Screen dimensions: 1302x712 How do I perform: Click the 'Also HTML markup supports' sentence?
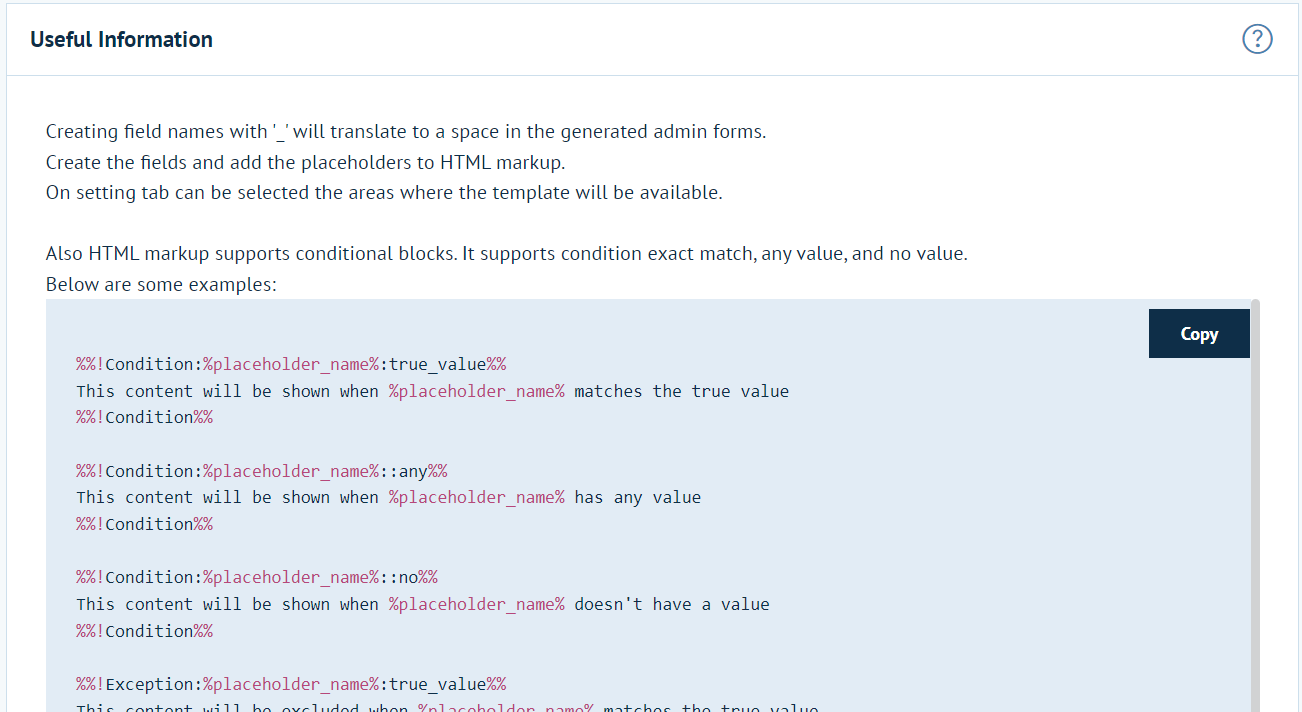click(506, 254)
